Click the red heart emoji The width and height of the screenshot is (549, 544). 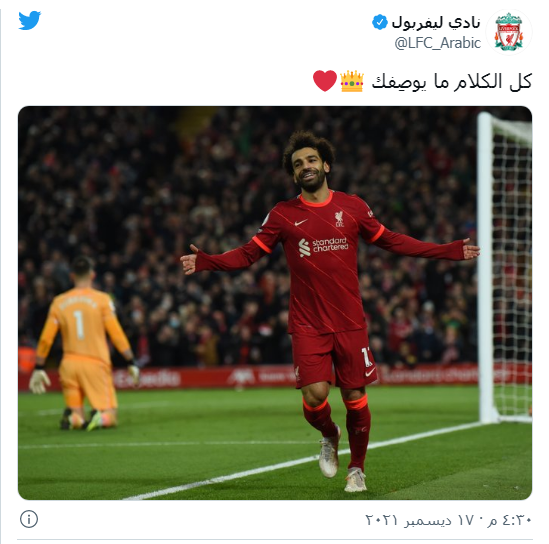(x=325, y=81)
